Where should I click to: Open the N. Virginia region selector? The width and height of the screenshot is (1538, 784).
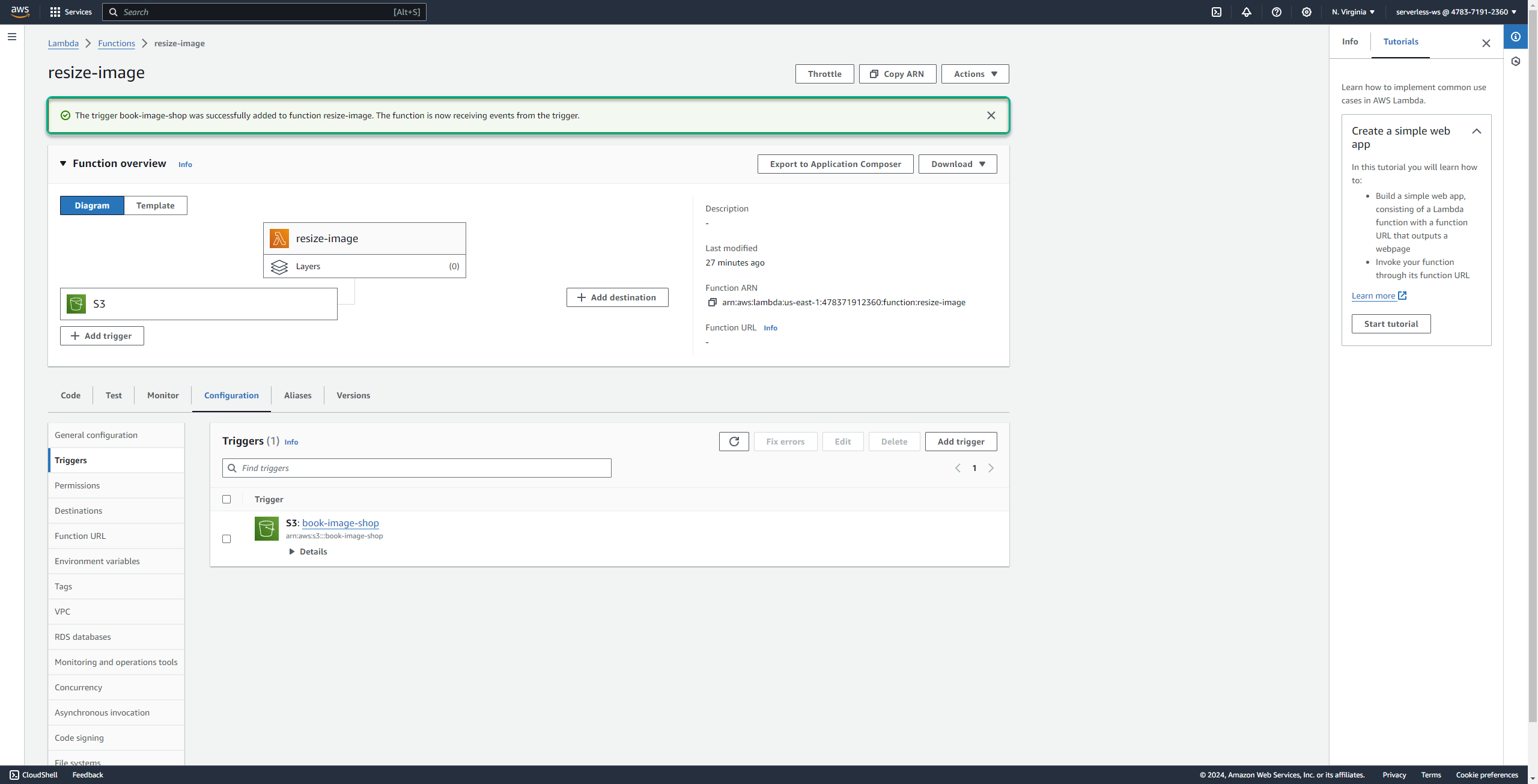coord(1353,12)
